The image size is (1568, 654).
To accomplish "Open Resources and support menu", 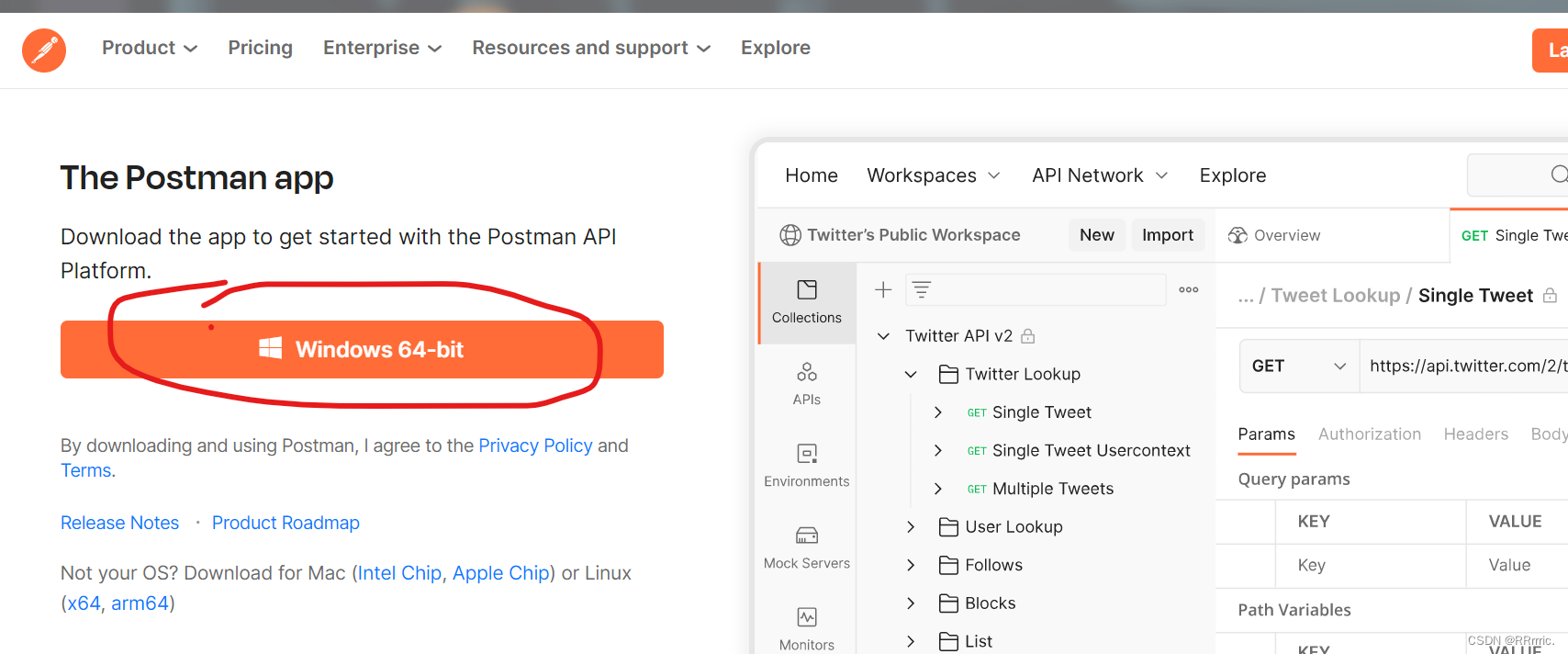I will (x=591, y=48).
